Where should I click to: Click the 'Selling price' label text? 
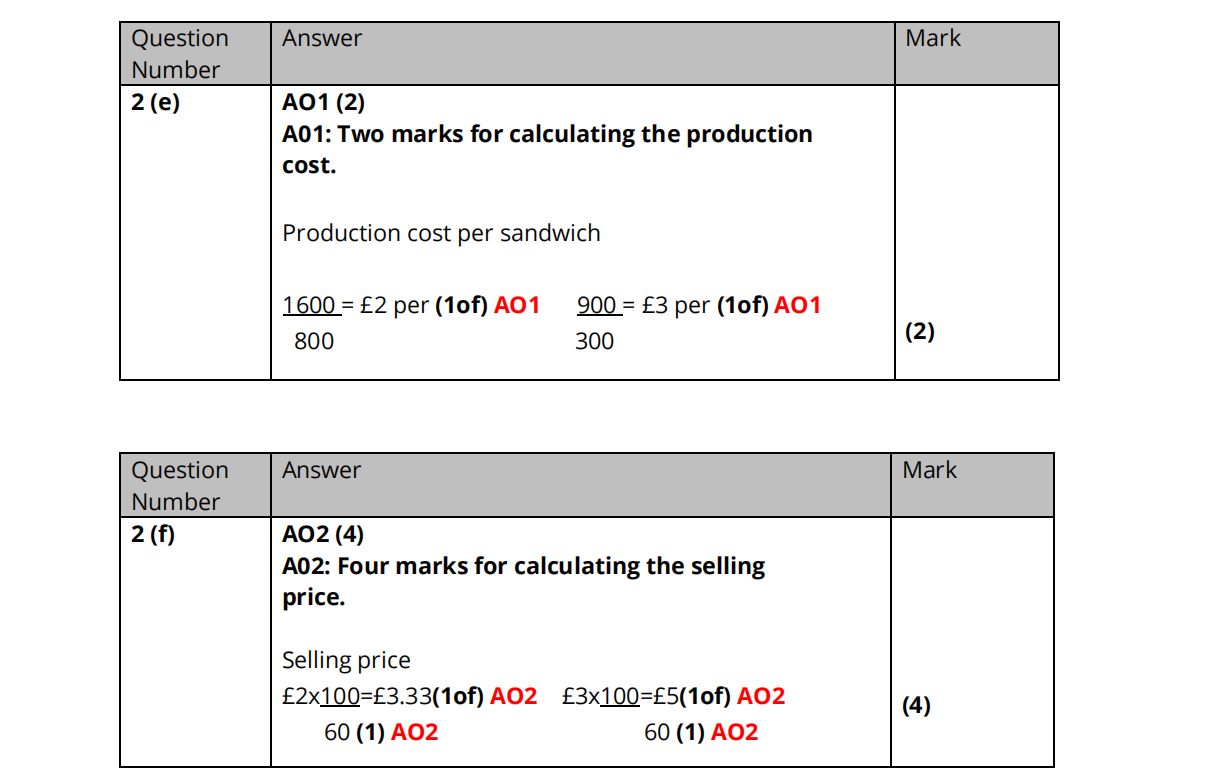(x=346, y=660)
